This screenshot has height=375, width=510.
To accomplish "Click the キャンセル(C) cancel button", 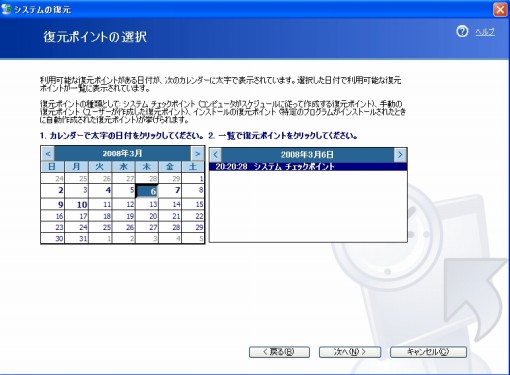I will point(428,352).
